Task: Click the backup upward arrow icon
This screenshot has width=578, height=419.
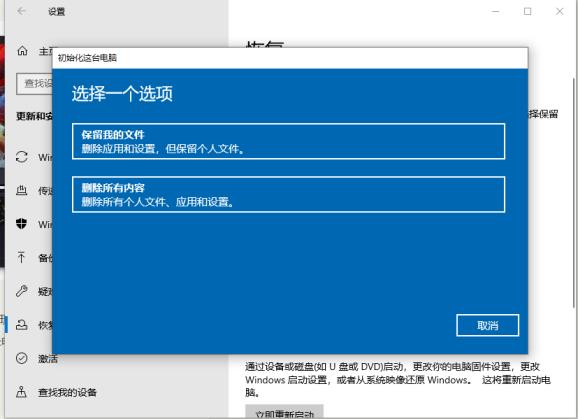Action: click(x=21, y=257)
